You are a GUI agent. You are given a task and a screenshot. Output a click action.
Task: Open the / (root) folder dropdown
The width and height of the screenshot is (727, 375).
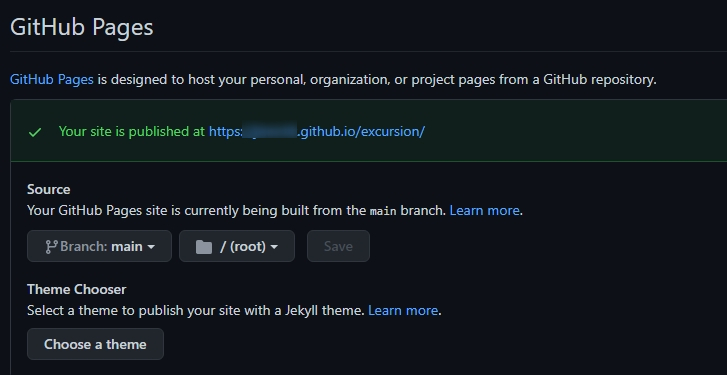click(237, 246)
